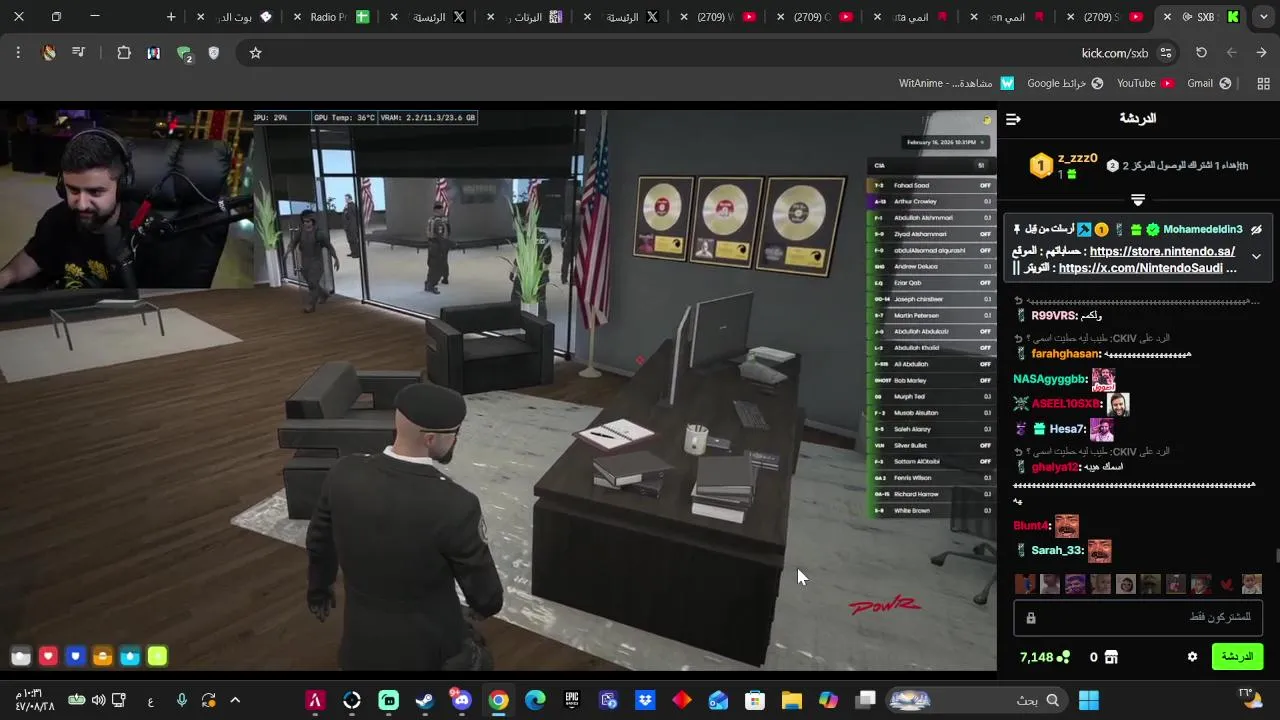Click the 7,148 channel points balance
1280x720 pixels.
pyautogui.click(x=1044, y=657)
